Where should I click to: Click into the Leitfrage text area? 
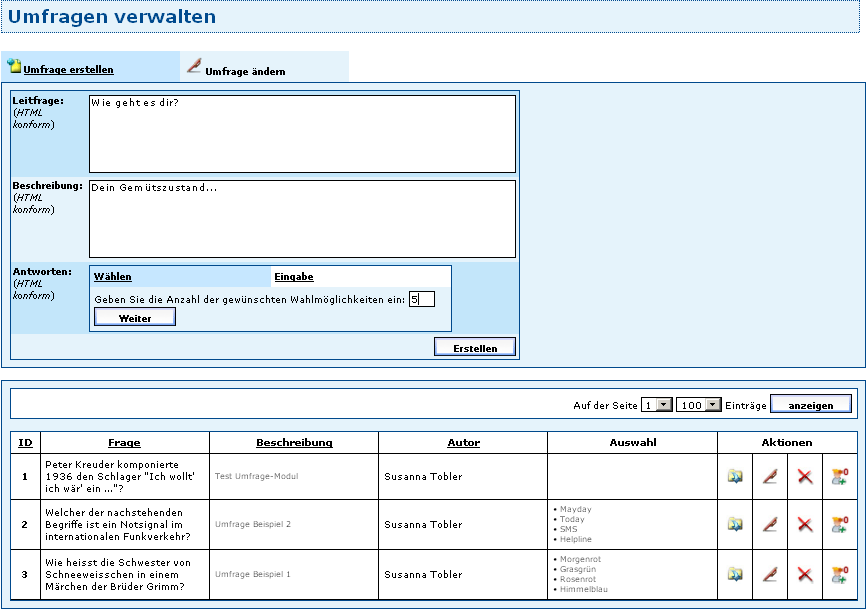(302, 134)
